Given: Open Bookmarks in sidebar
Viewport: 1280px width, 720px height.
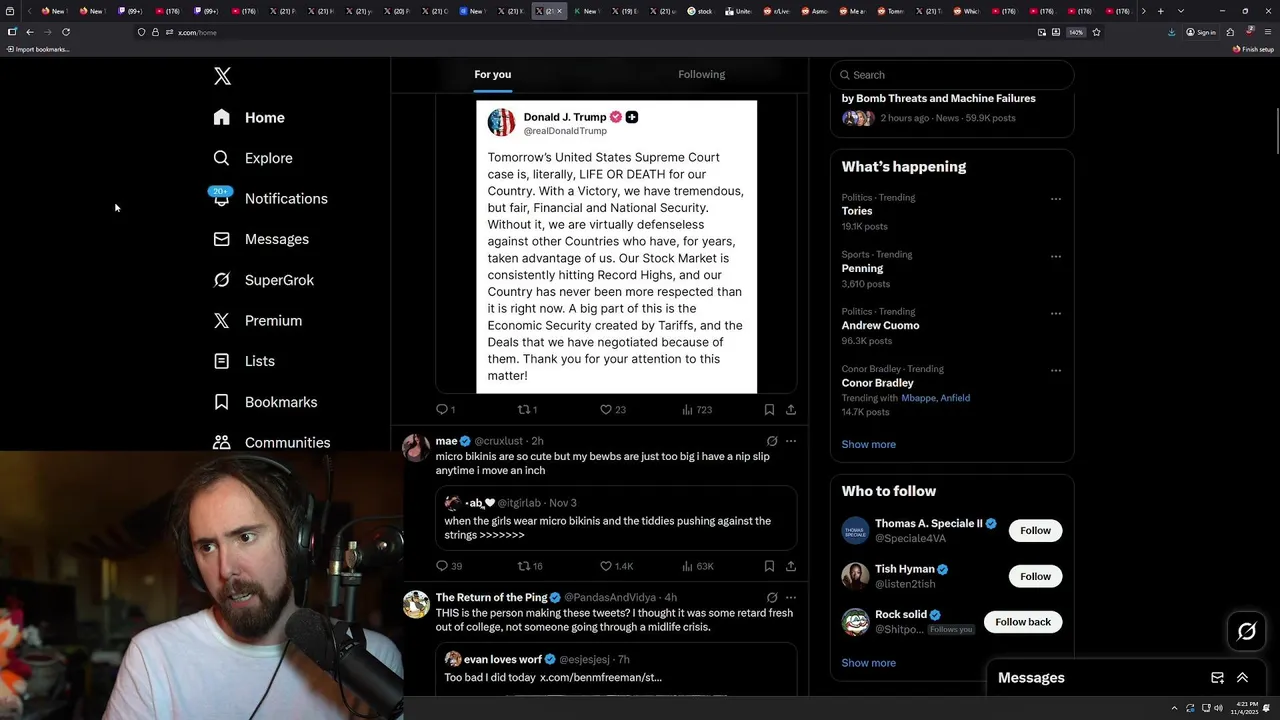Looking at the screenshot, I should pyautogui.click(x=265, y=402).
